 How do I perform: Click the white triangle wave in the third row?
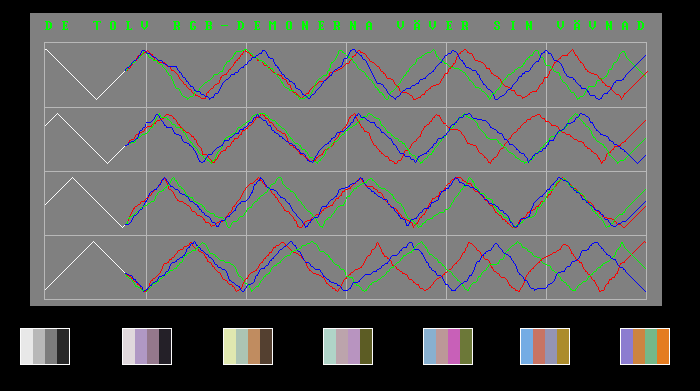(x=85, y=202)
